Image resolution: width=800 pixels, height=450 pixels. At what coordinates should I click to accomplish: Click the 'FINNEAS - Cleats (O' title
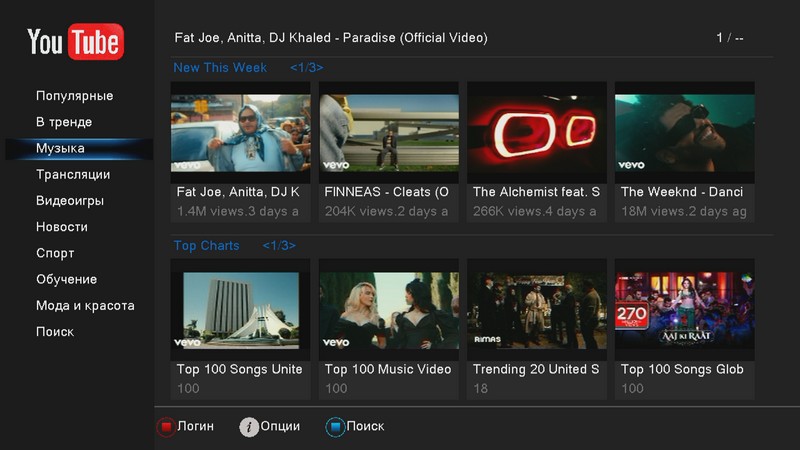[386, 192]
